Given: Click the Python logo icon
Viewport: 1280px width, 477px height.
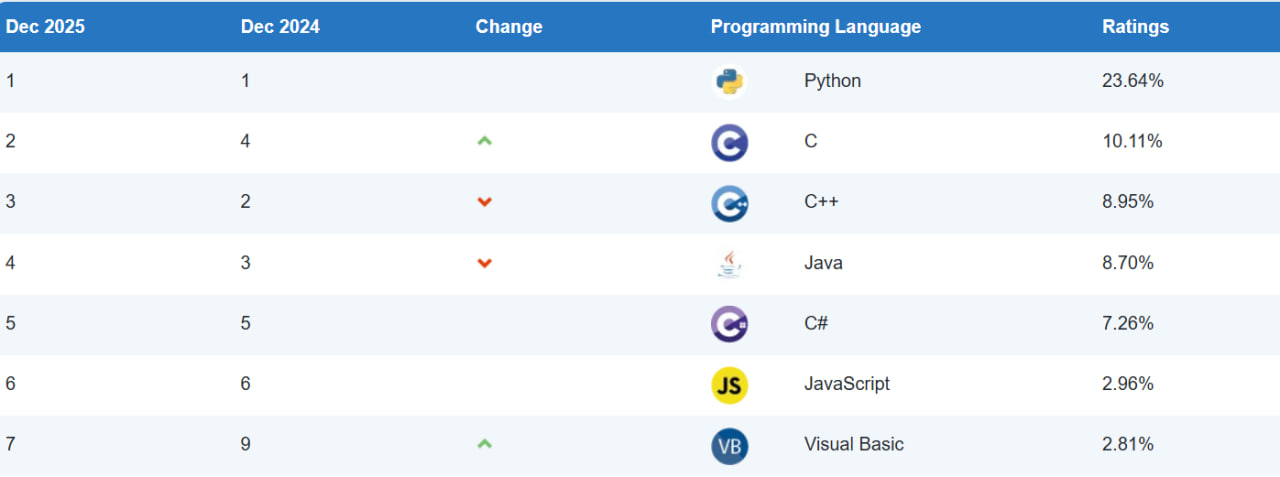Looking at the screenshot, I should pyautogui.click(x=729, y=82).
